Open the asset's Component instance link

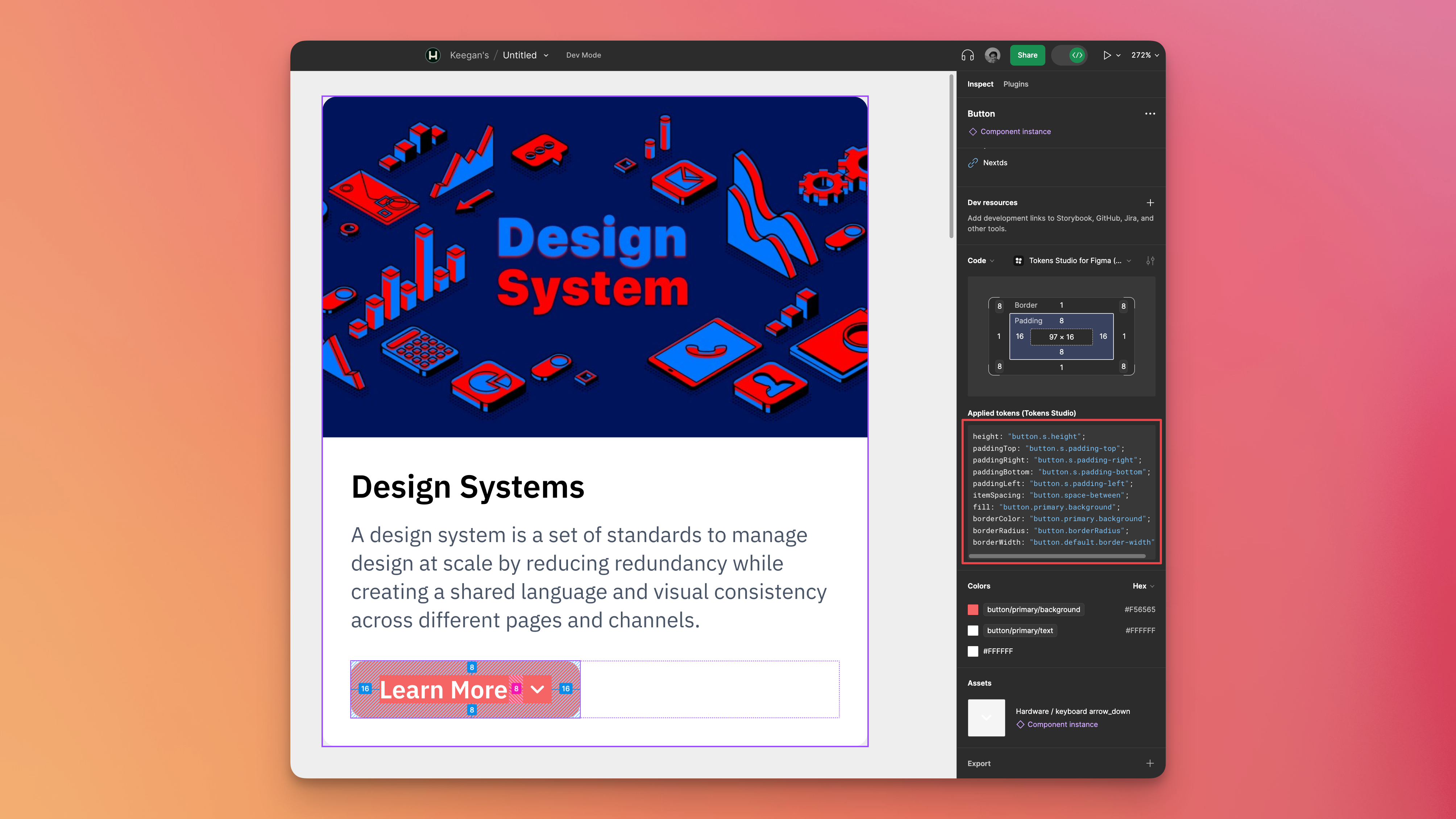pos(1062,724)
